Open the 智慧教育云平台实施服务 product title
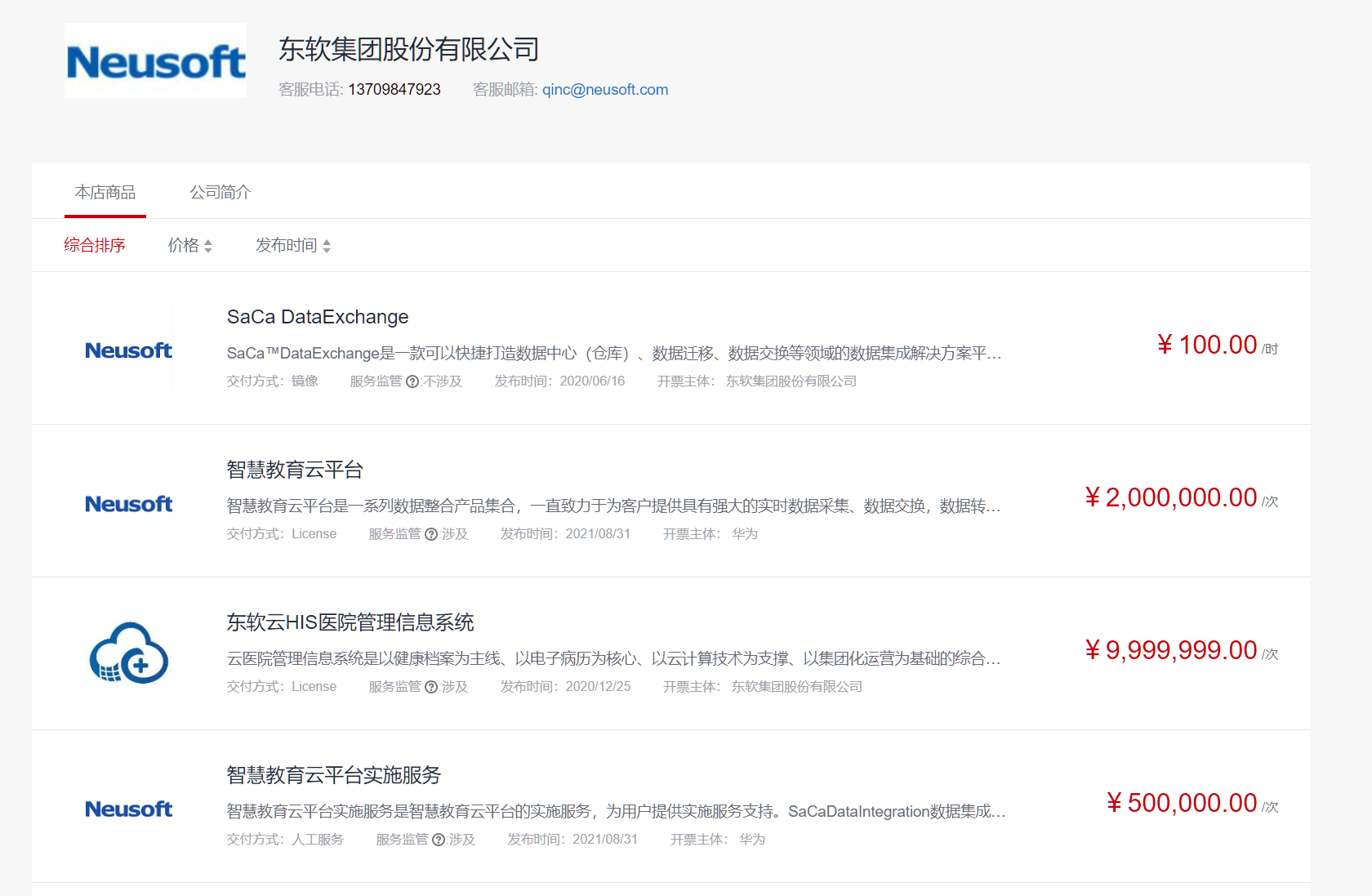Image resolution: width=1372 pixels, height=896 pixels. tap(334, 775)
